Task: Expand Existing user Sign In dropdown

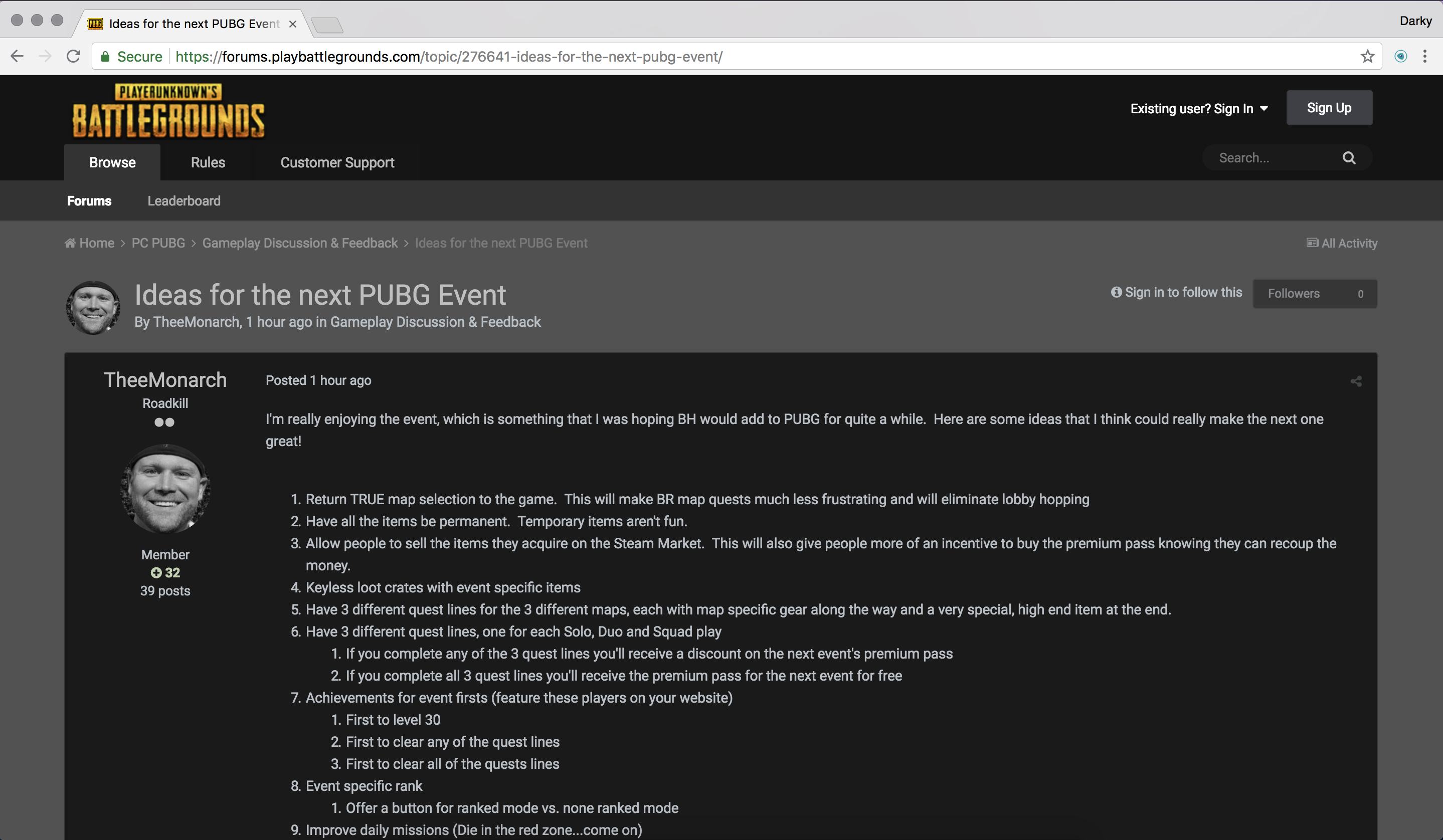Action: (x=1199, y=109)
